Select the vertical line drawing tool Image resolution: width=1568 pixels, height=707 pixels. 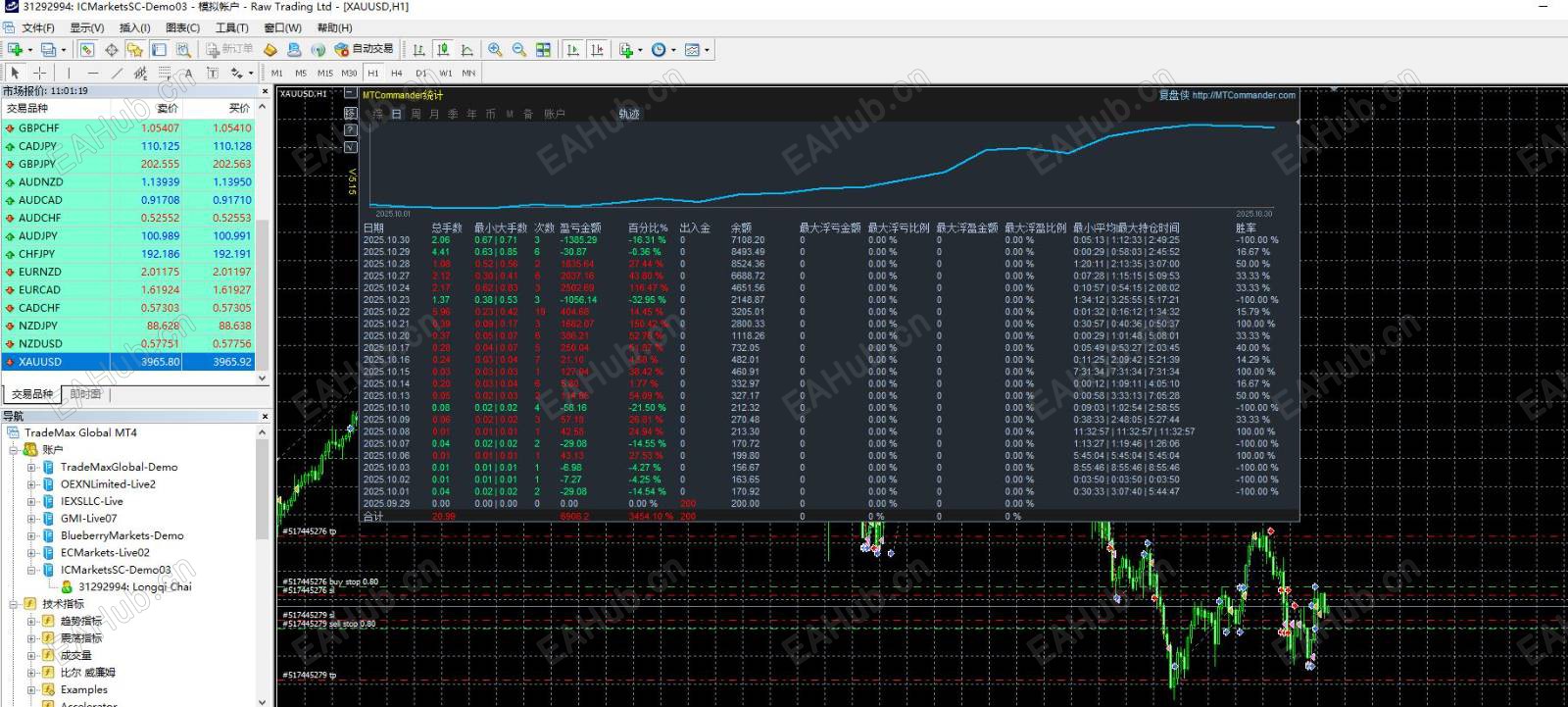(69, 73)
